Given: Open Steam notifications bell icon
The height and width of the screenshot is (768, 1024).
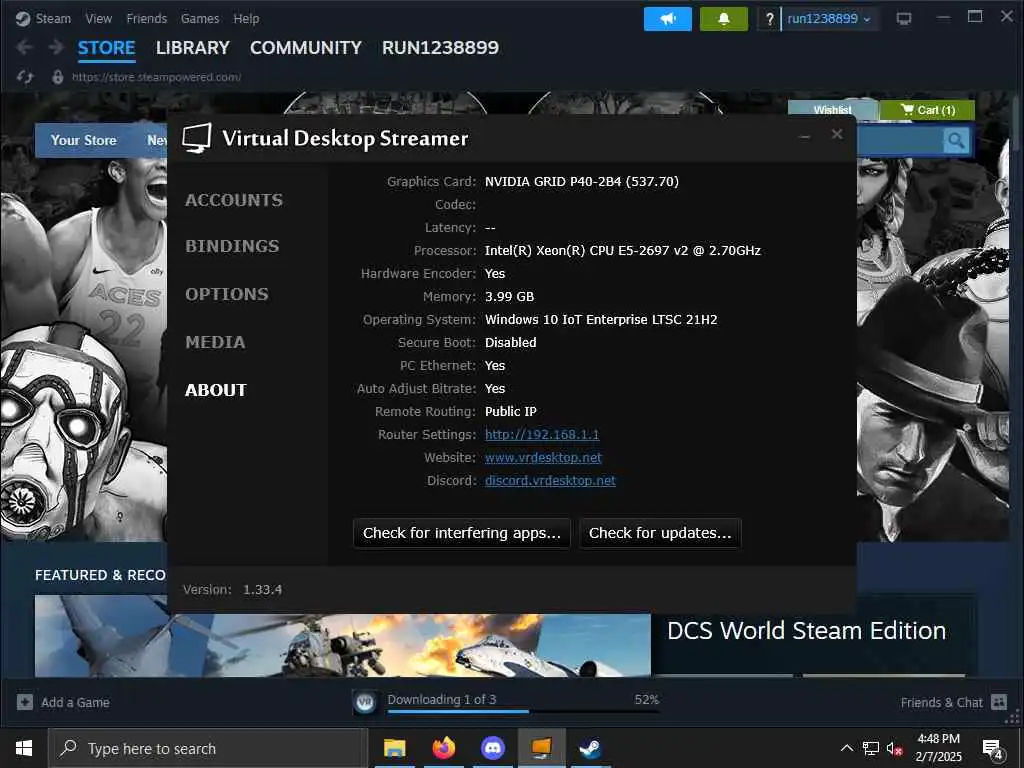Looking at the screenshot, I should point(724,19).
